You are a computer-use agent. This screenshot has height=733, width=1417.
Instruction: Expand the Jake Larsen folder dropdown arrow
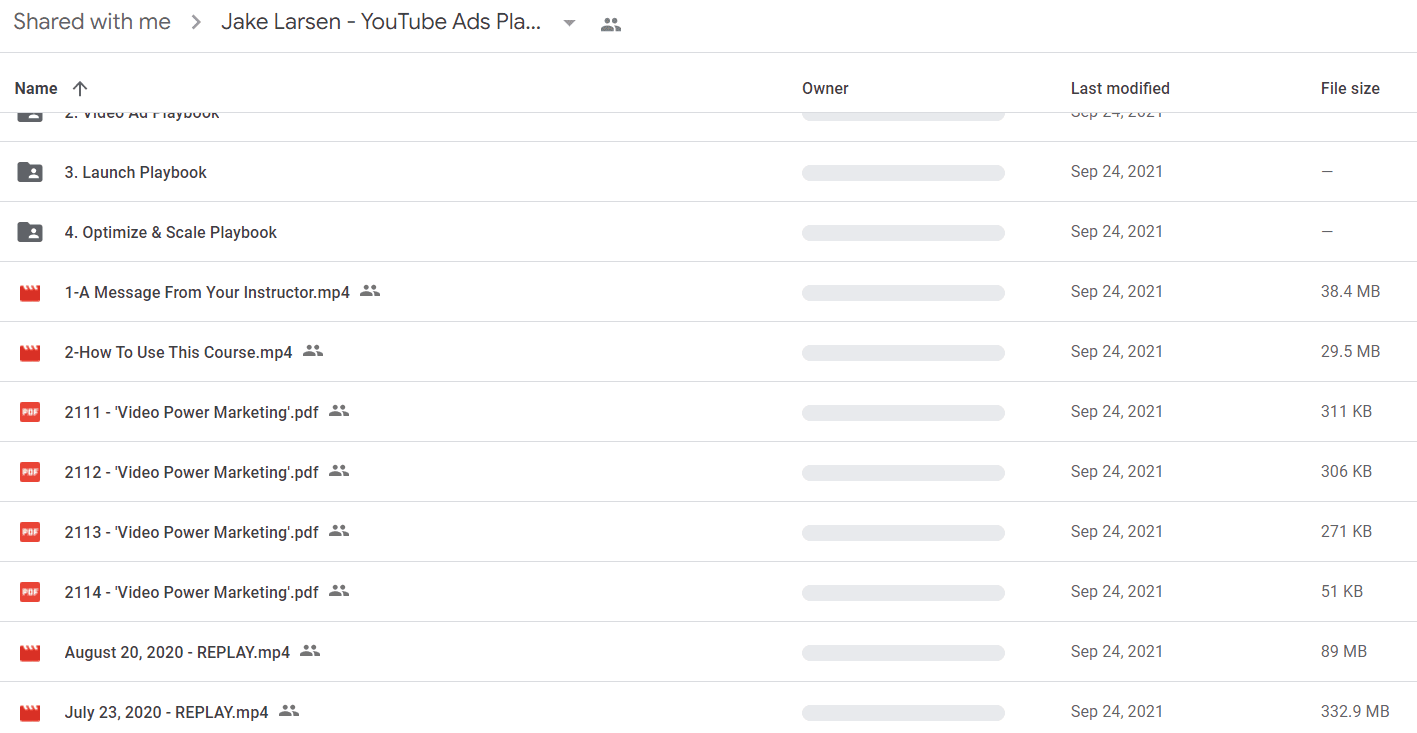[x=569, y=23]
